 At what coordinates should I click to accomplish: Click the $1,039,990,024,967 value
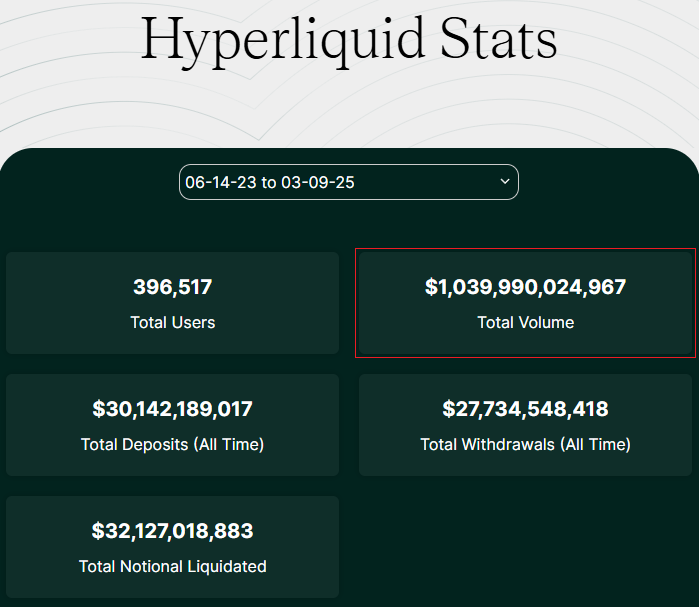click(x=525, y=287)
